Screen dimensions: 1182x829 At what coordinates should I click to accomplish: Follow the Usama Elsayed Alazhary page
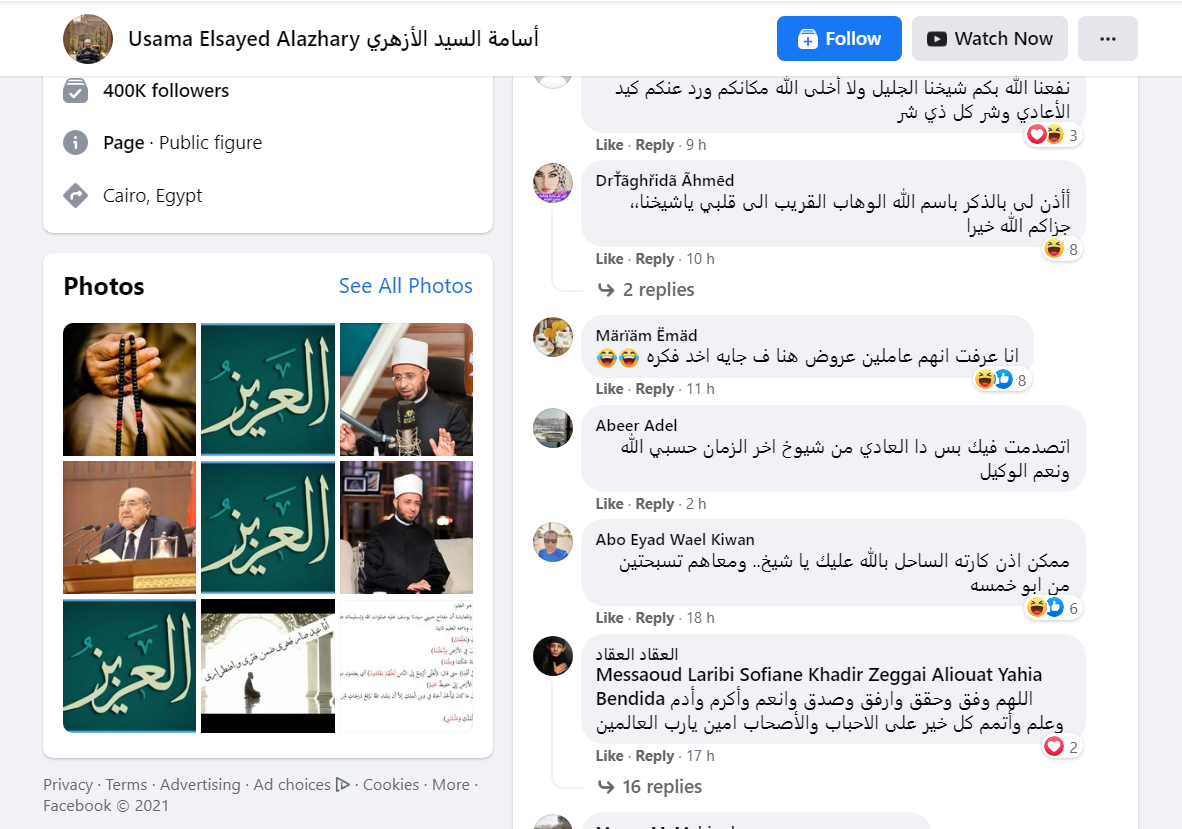[839, 38]
